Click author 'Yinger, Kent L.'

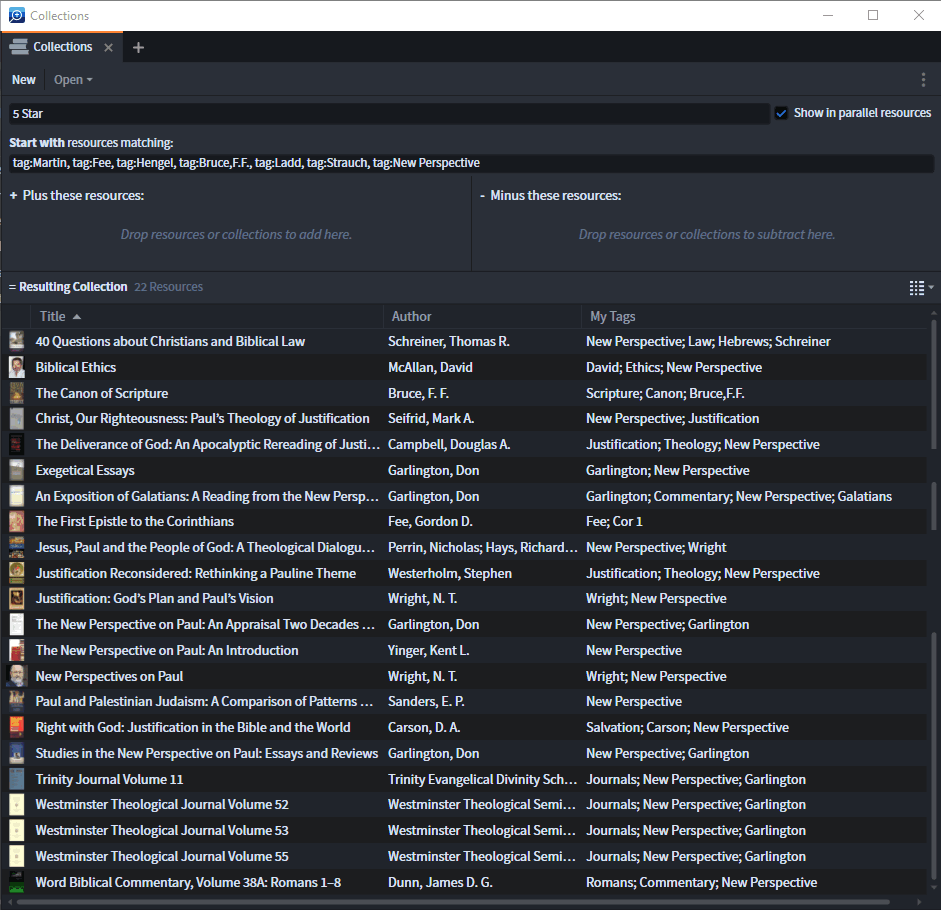click(x=428, y=650)
